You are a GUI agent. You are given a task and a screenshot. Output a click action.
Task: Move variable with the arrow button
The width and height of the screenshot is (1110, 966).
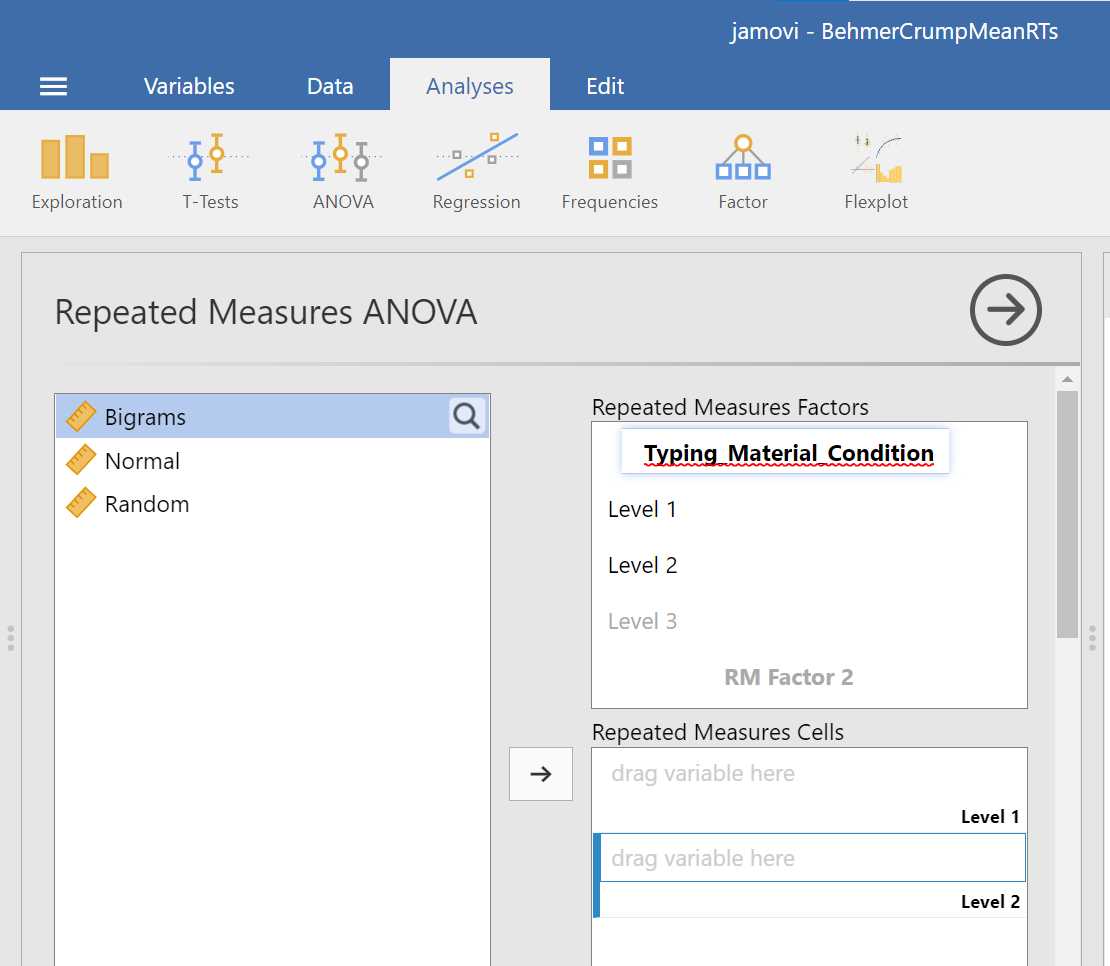pos(541,774)
